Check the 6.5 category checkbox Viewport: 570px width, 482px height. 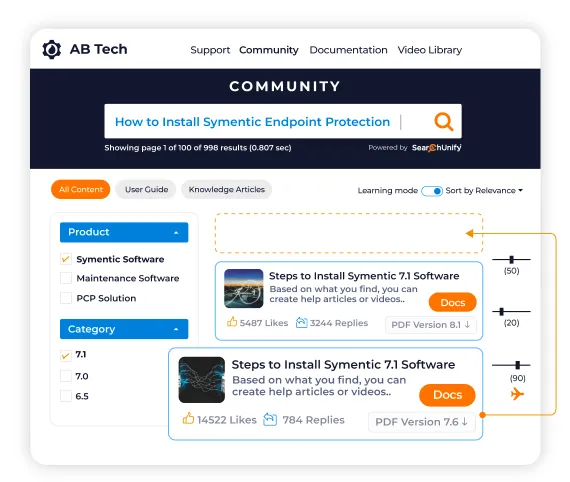coord(66,396)
